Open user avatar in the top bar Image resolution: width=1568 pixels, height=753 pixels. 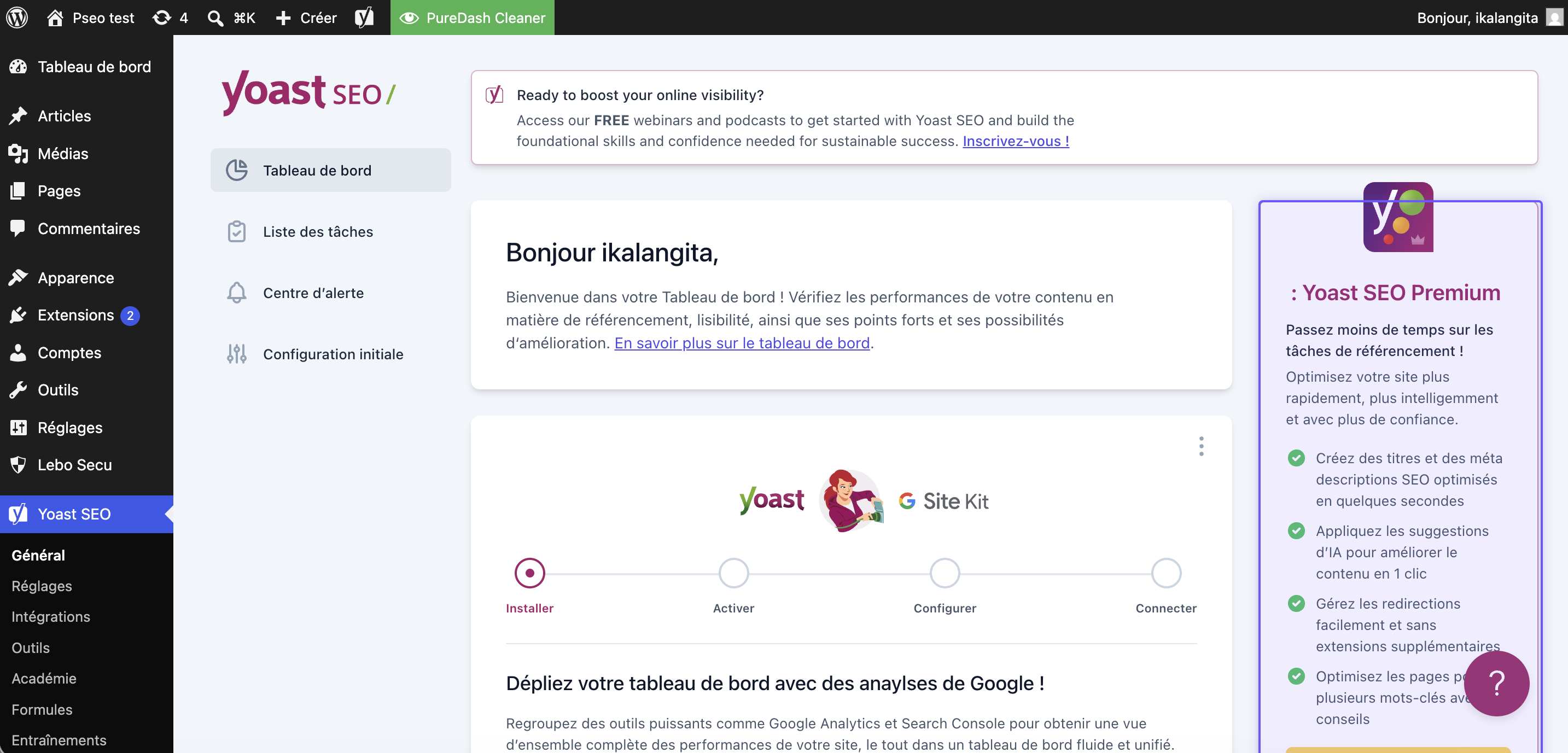(1555, 17)
